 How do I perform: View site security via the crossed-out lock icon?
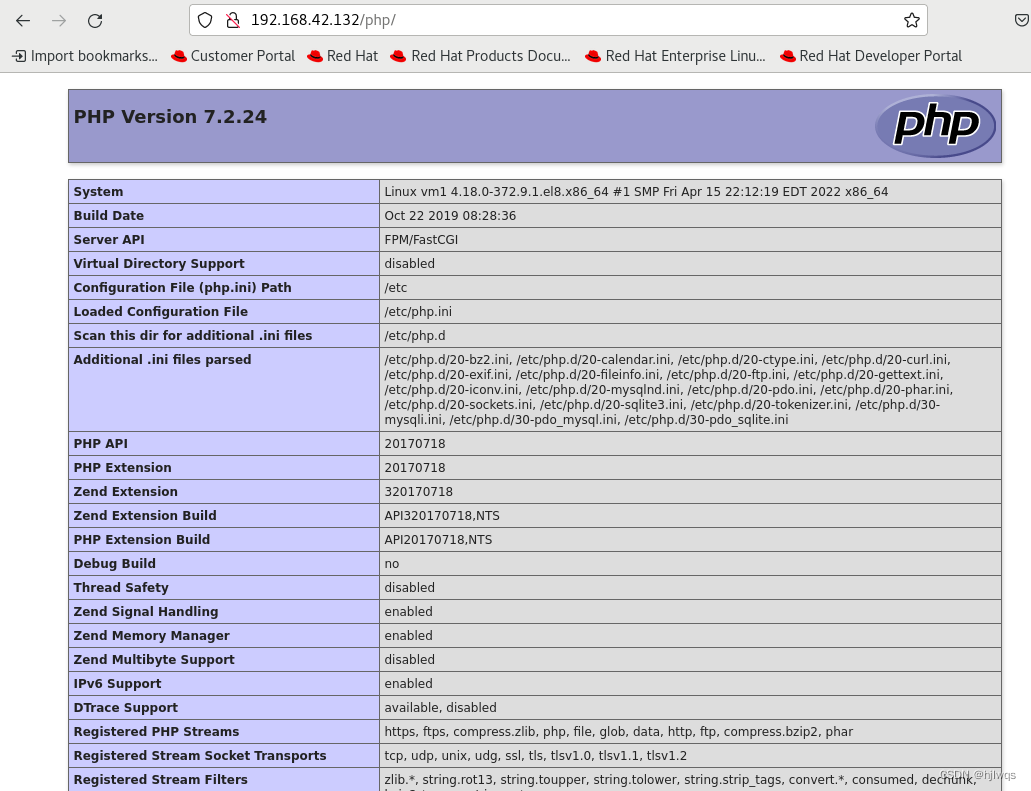(232, 20)
